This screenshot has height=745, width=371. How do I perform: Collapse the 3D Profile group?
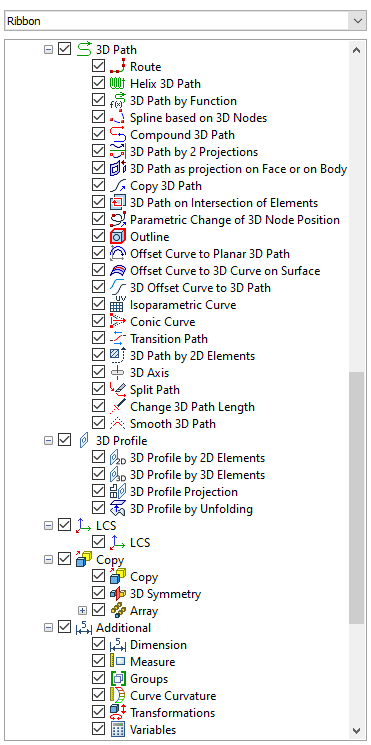(x=48, y=441)
